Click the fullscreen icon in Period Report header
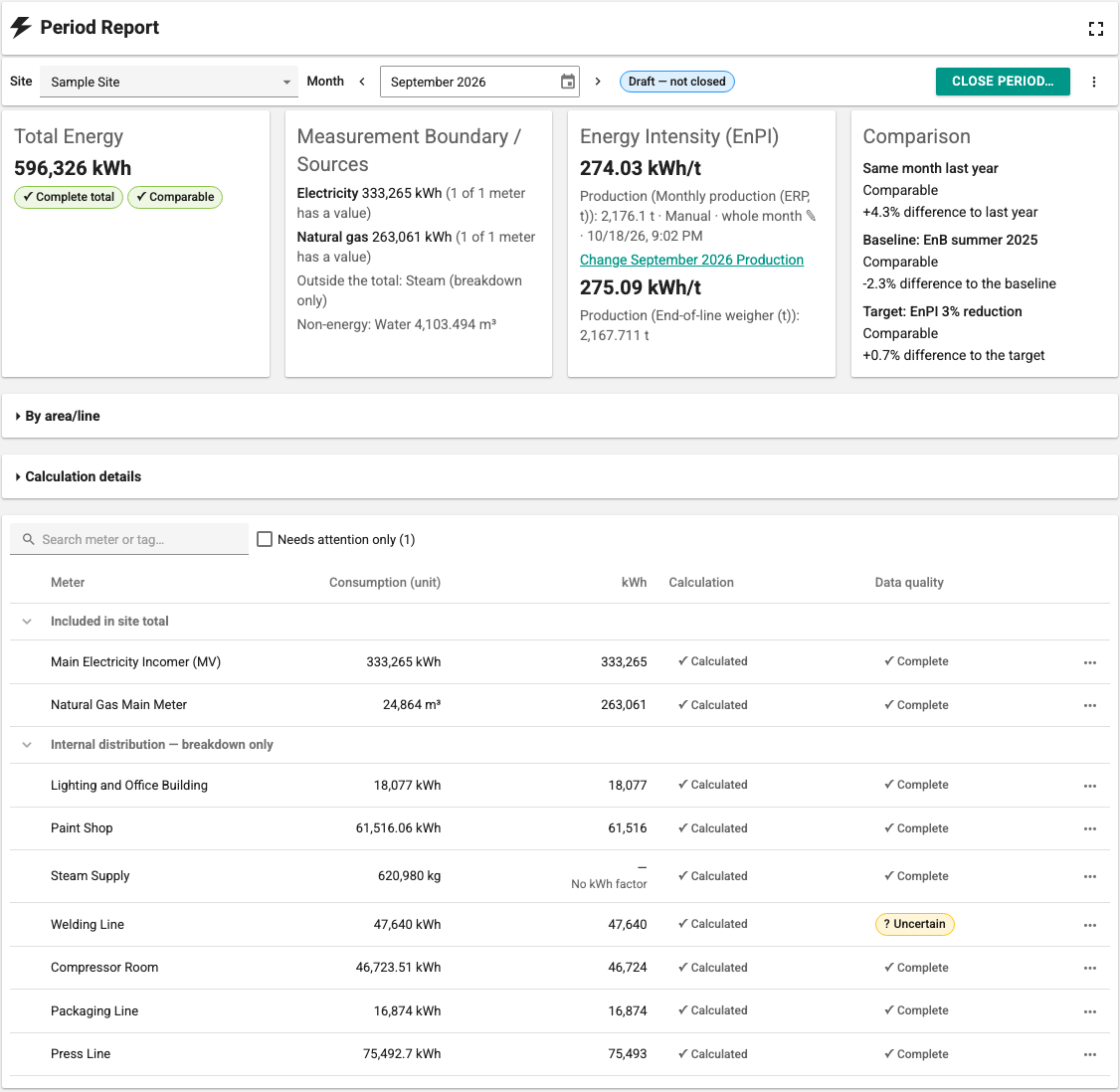1120x1092 pixels. [x=1096, y=29]
